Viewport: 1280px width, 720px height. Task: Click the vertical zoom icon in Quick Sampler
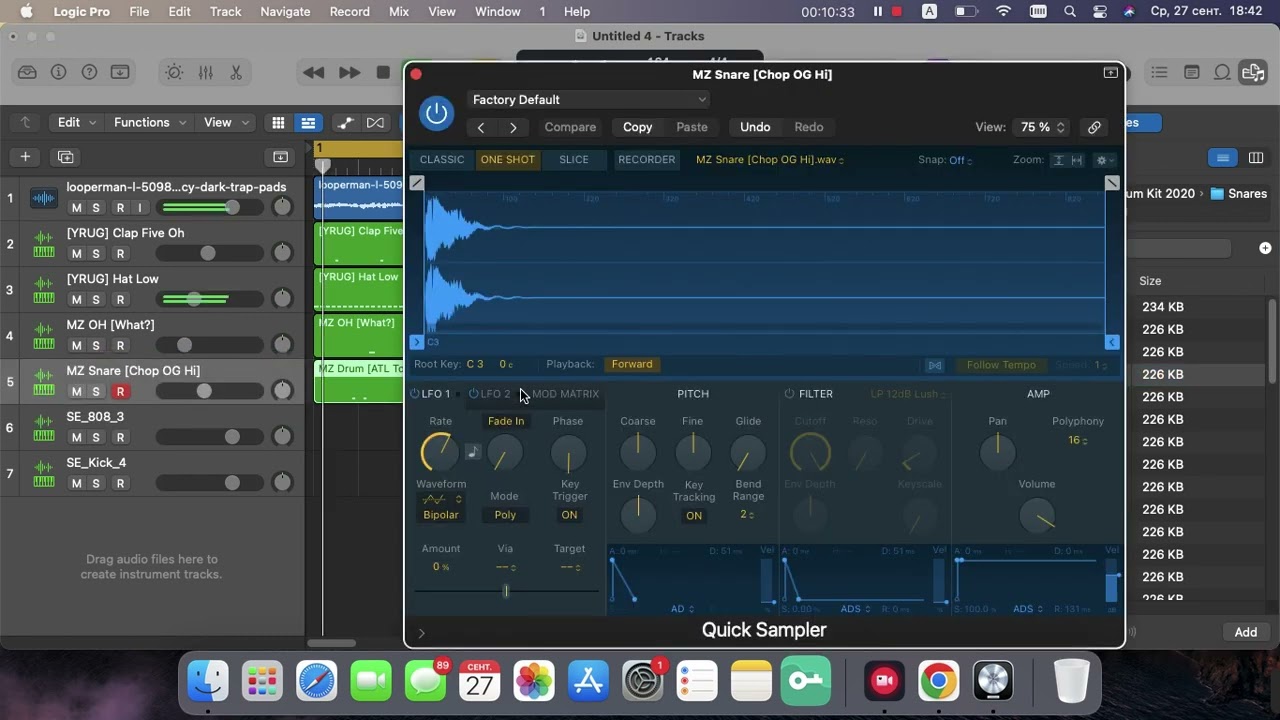(x=1058, y=160)
